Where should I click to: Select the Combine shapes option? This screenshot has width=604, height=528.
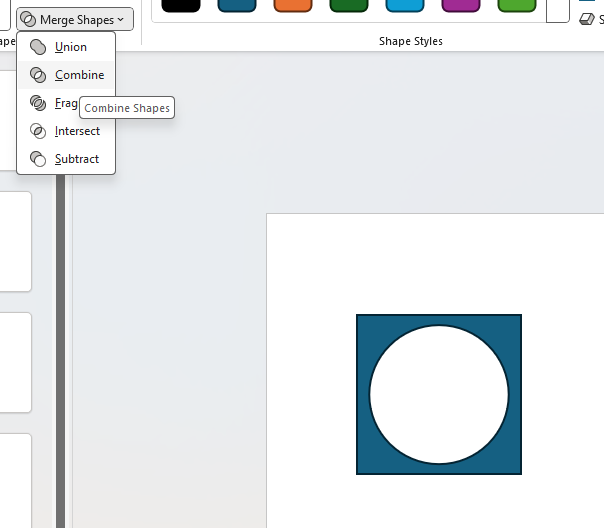(78, 75)
